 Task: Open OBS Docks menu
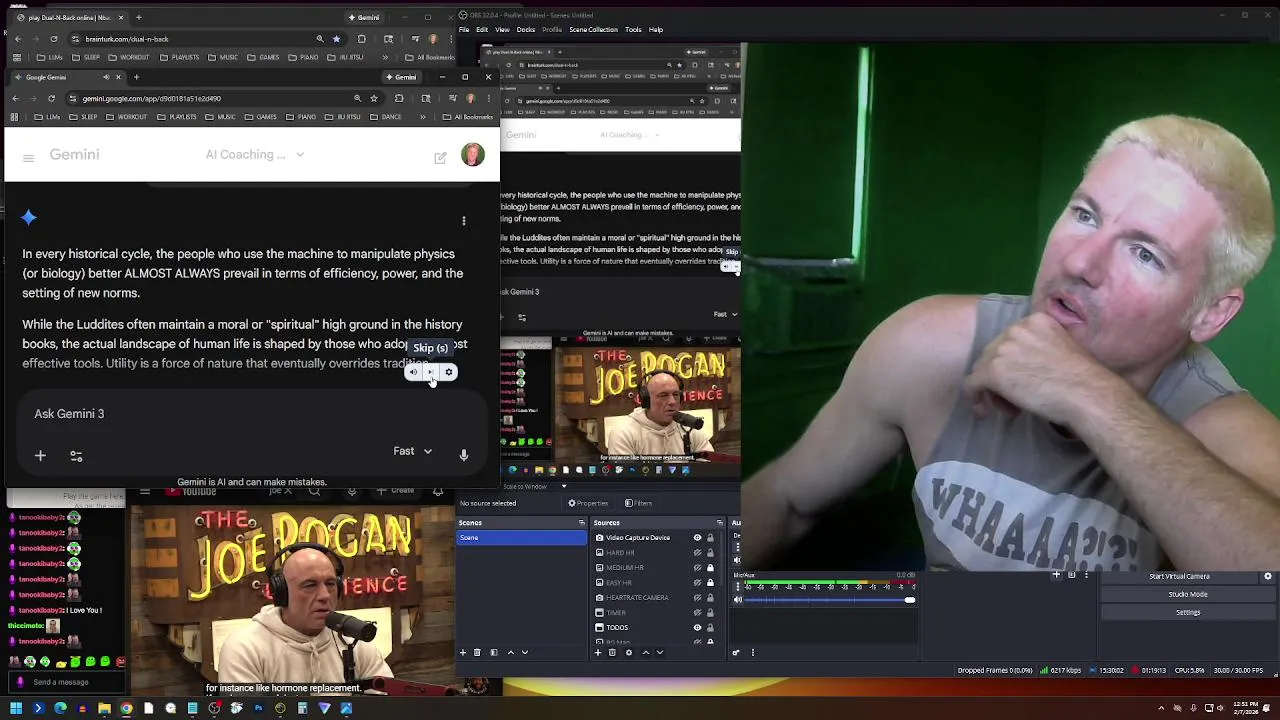tap(526, 30)
